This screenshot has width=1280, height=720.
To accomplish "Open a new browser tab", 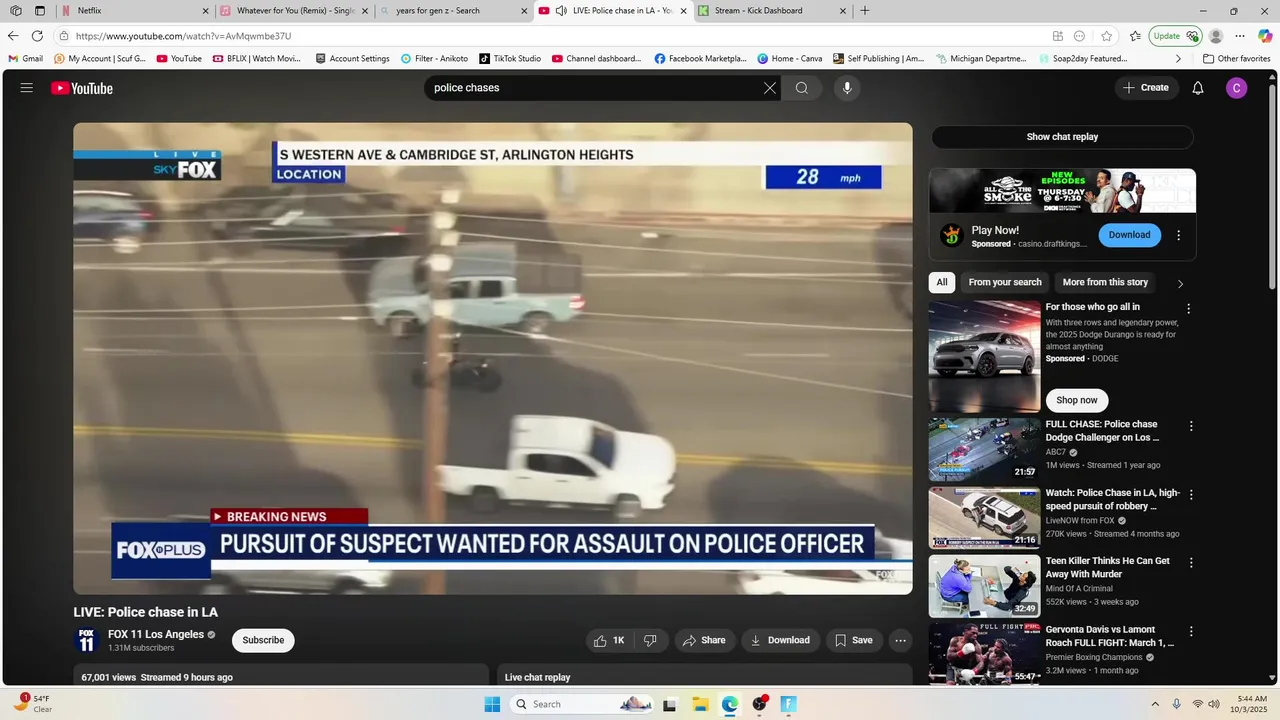I will (x=865, y=11).
